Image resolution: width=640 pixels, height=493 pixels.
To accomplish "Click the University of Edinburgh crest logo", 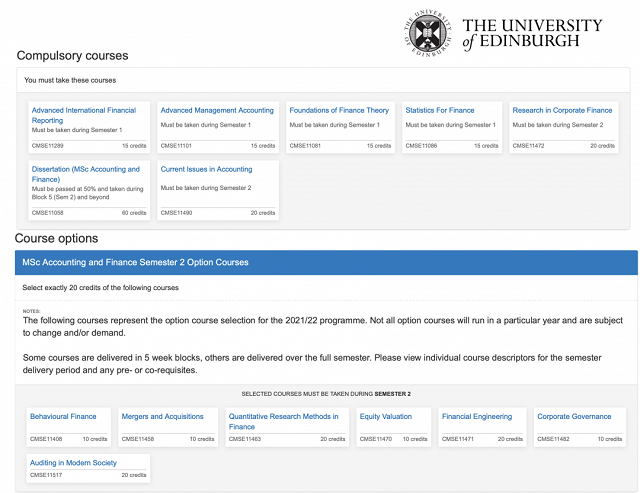I will pos(428,33).
